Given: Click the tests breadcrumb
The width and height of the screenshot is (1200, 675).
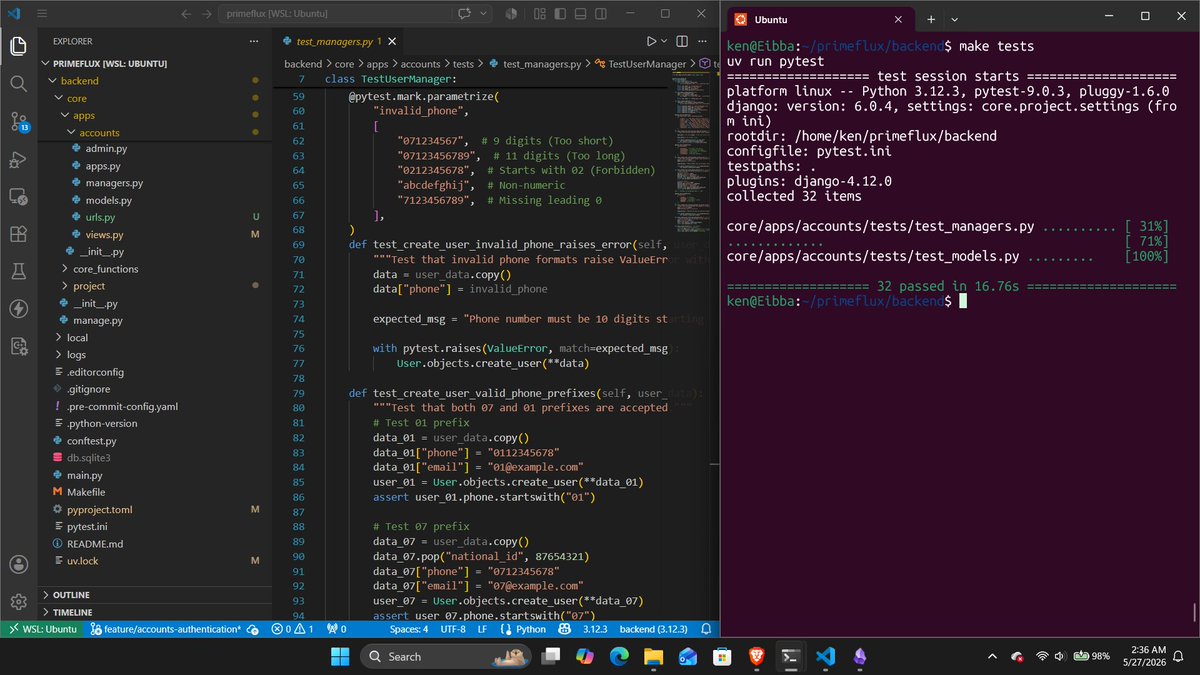Looking at the screenshot, I should coord(463,63).
